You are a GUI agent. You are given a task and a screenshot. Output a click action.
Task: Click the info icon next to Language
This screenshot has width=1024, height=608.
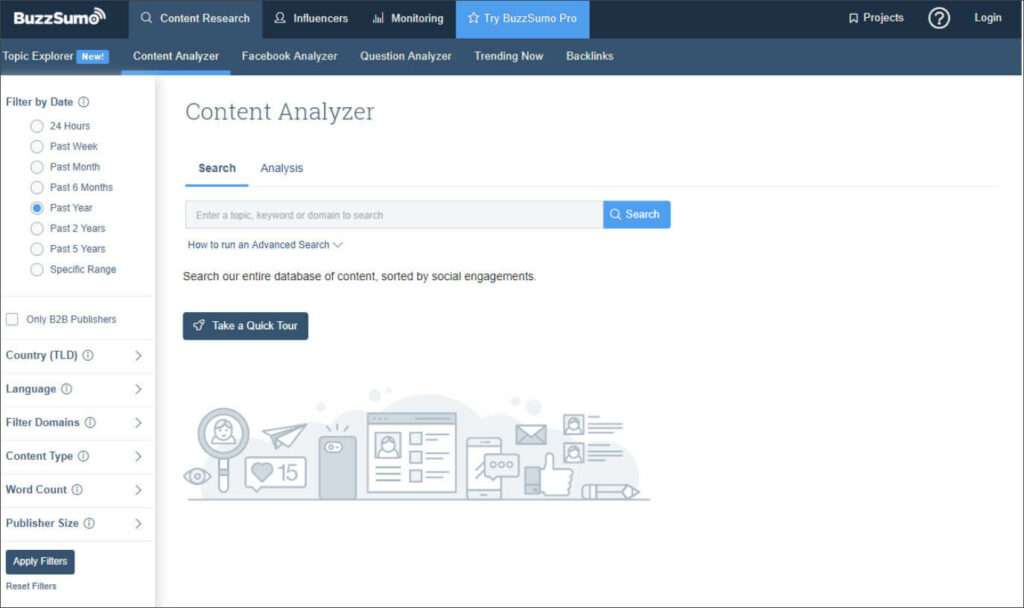67,389
